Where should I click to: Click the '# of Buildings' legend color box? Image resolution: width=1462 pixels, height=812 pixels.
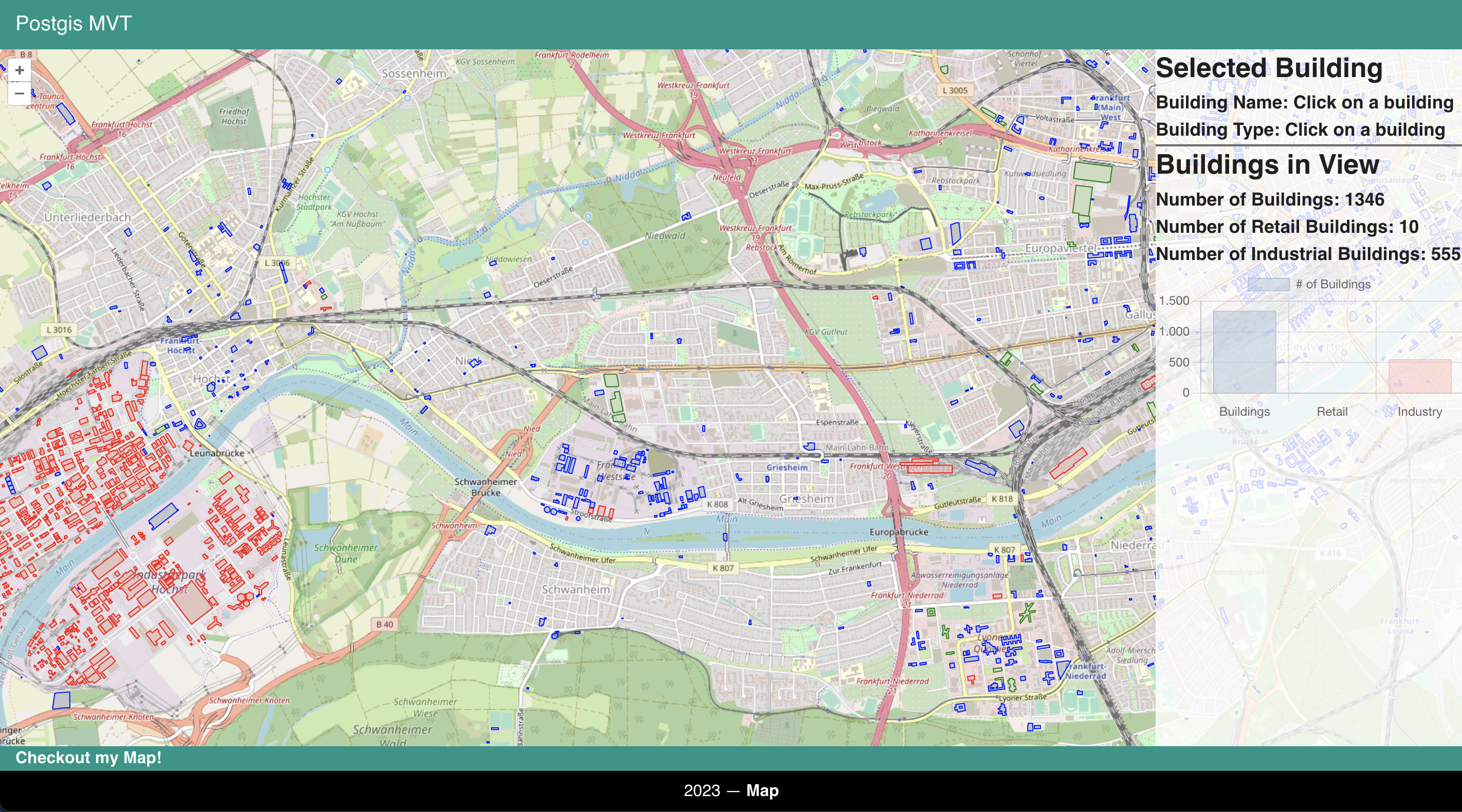click(x=1269, y=284)
